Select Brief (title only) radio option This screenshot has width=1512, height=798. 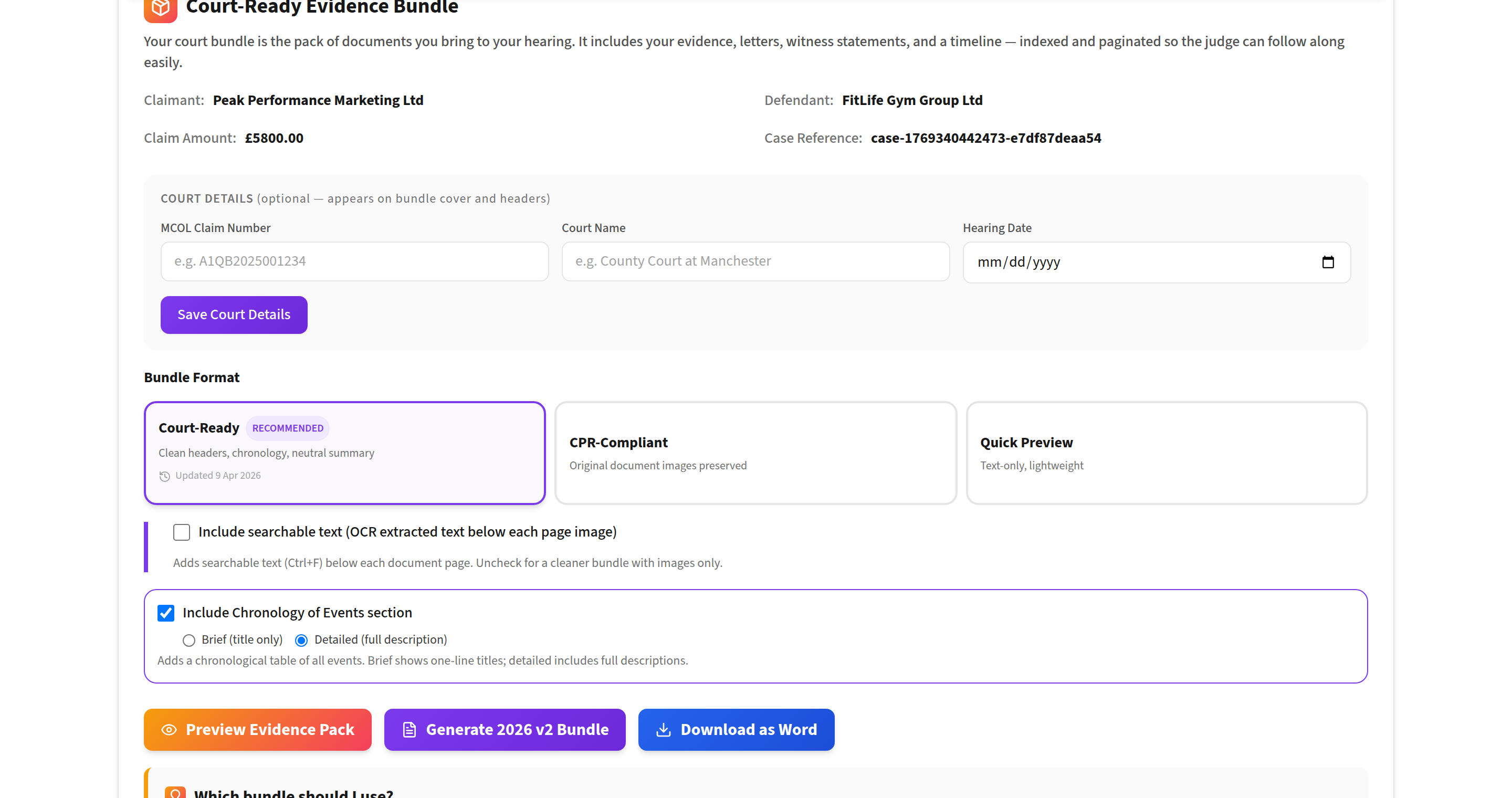click(188, 640)
